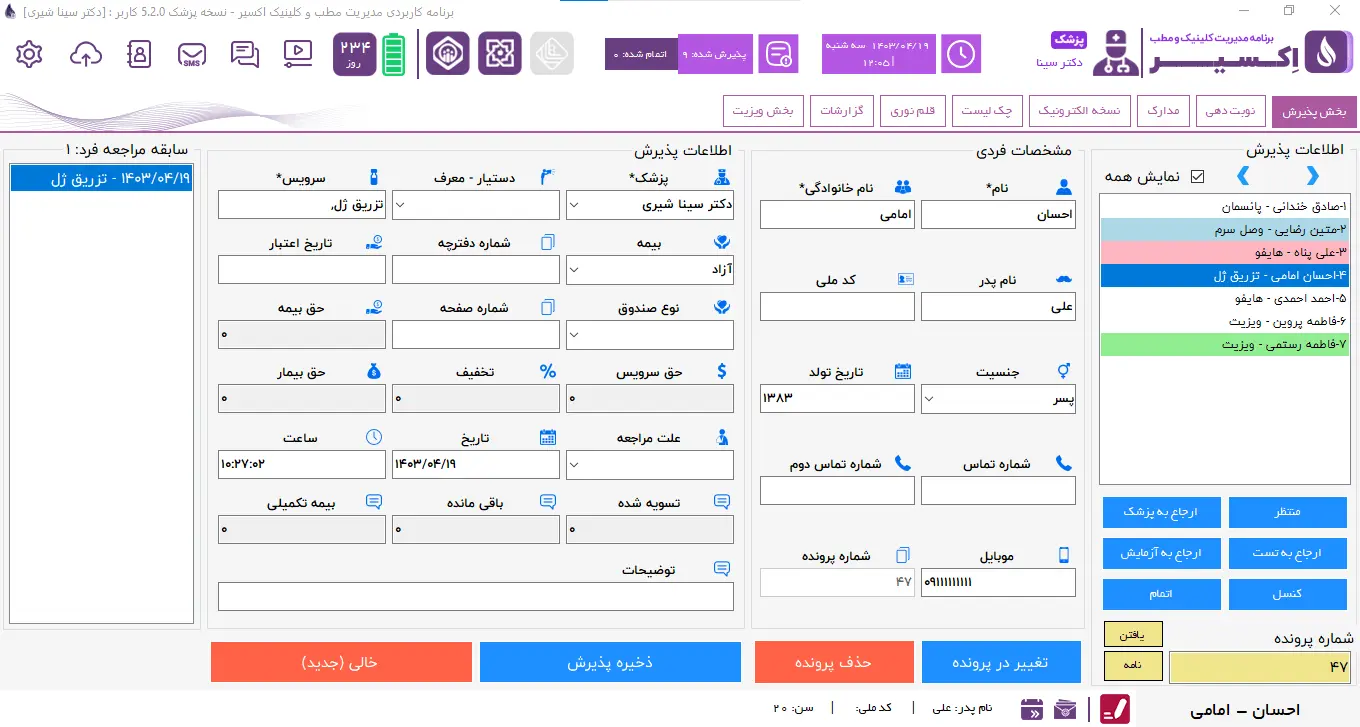Open the 'پزشک' doctor dropdown
This screenshot has height=727, width=1360.
[650, 205]
